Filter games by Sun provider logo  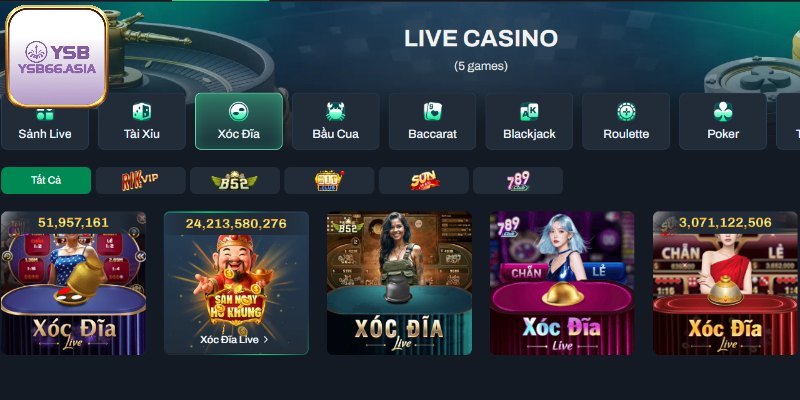(423, 181)
